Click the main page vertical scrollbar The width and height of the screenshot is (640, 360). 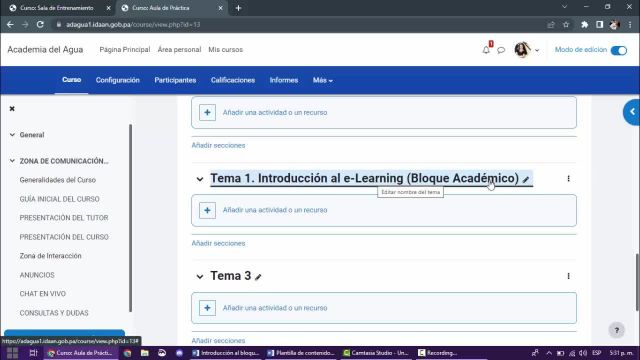[637, 282]
